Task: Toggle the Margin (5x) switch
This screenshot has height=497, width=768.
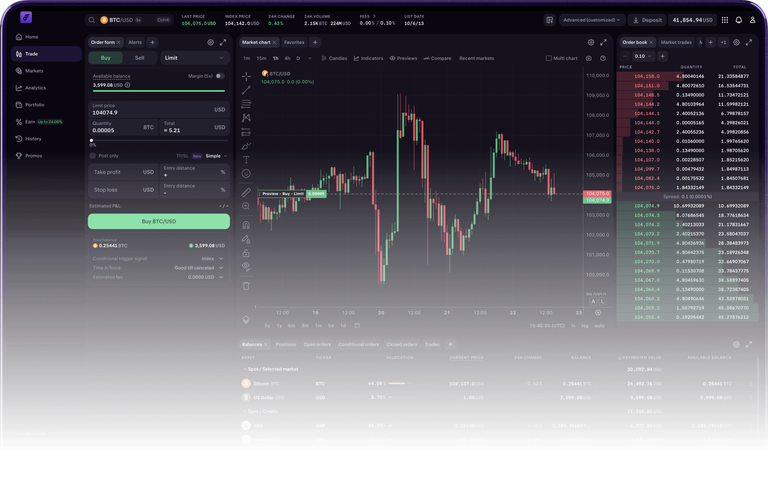Action: (x=220, y=76)
